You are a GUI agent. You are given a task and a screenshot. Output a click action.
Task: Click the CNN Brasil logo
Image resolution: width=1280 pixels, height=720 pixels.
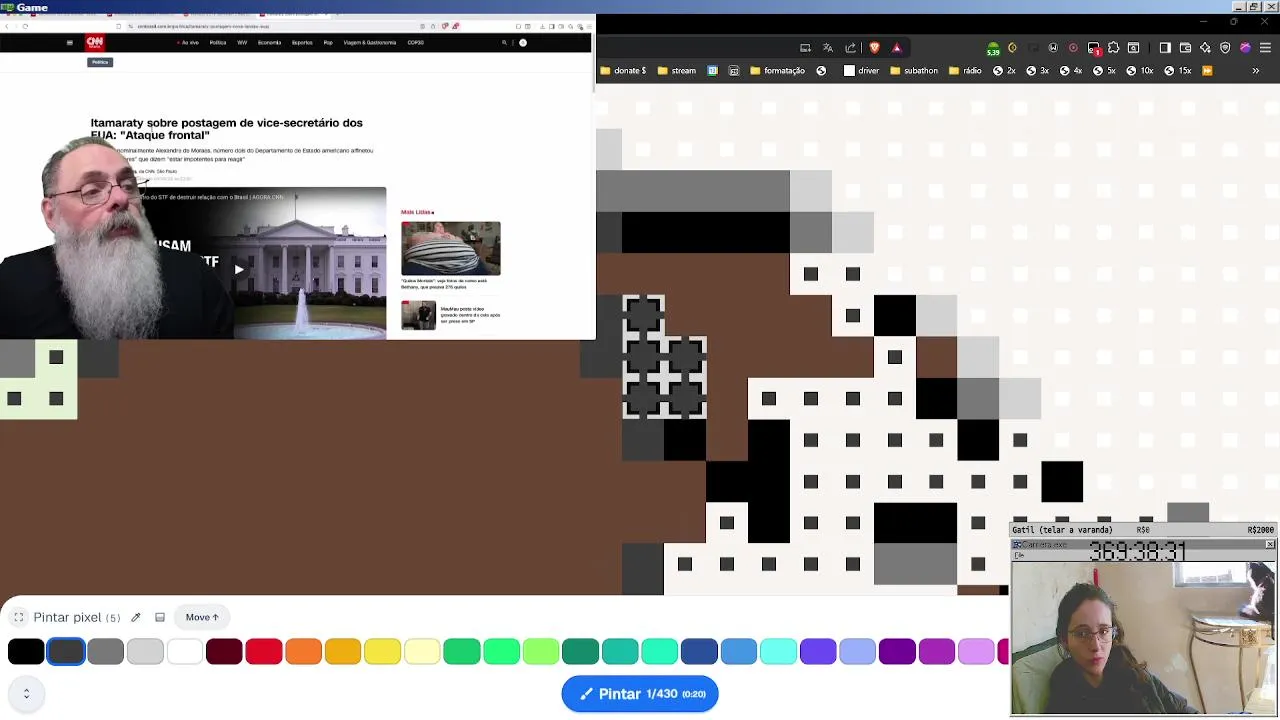[x=94, y=42]
